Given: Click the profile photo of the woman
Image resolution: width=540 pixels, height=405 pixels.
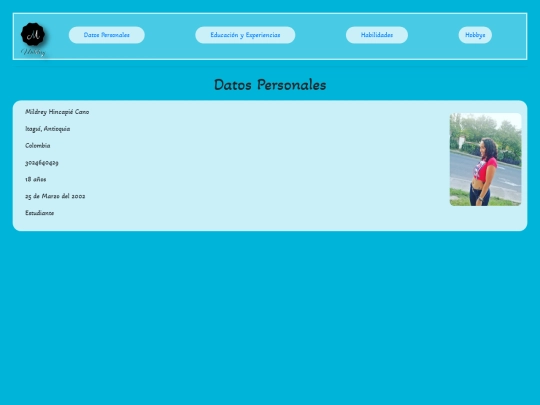Looking at the screenshot, I should (x=486, y=159).
